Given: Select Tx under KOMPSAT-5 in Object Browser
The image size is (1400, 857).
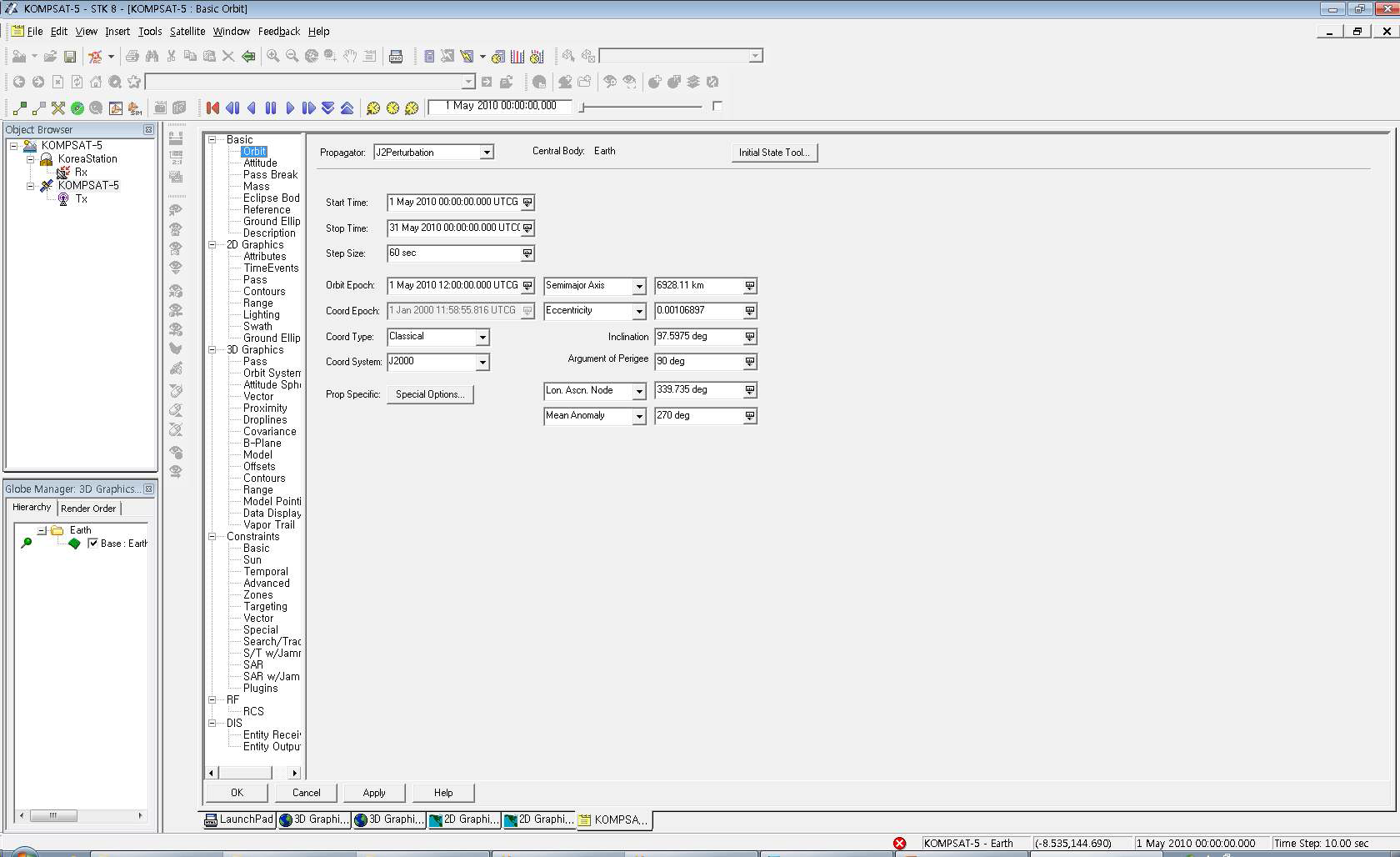Looking at the screenshot, I should click(x=82, y=199).
